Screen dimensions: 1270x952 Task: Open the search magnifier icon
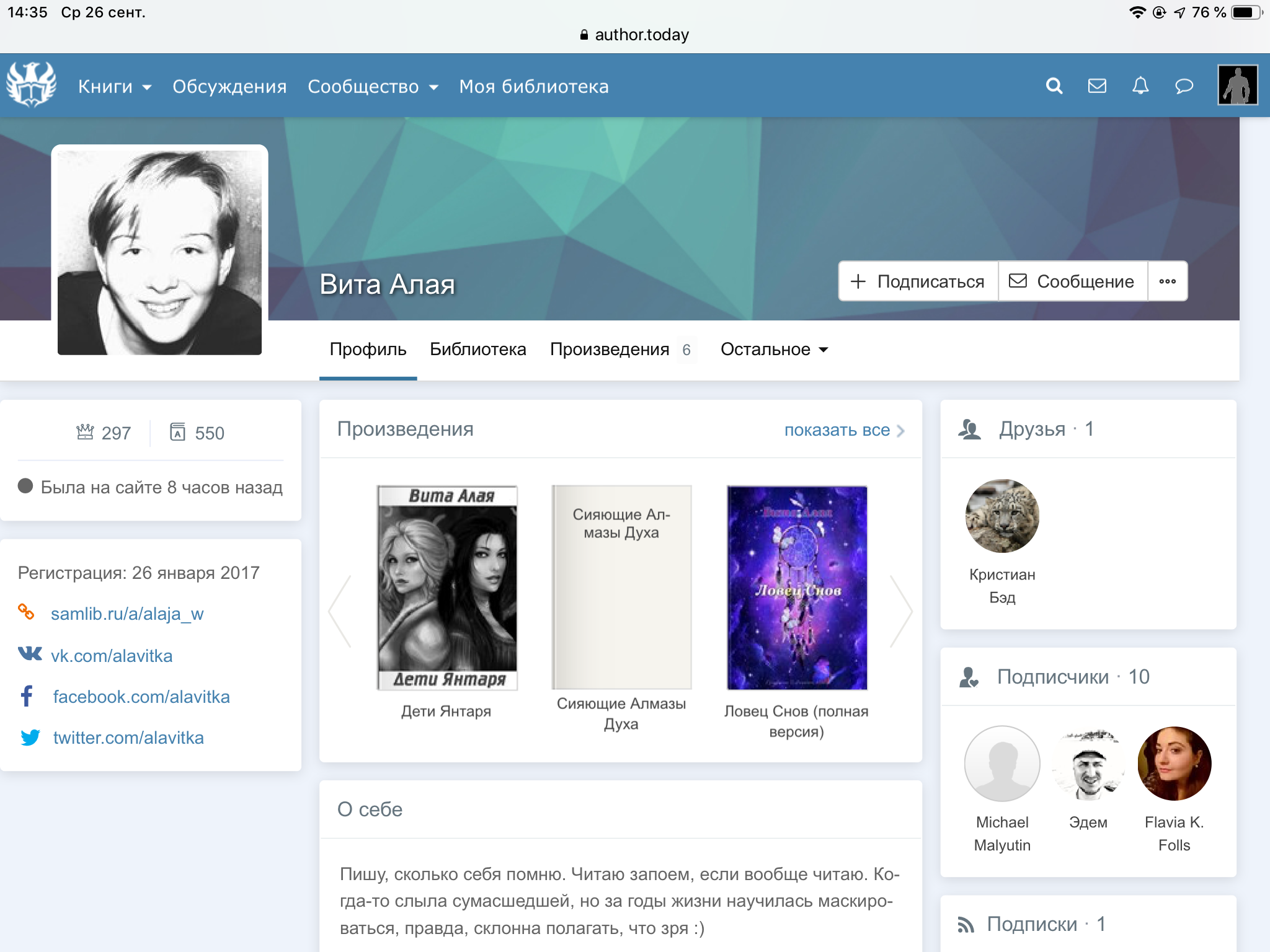tap(1054, 86)
